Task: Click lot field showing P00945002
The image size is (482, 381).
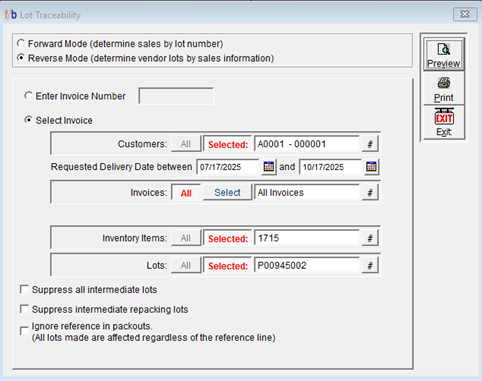Action: [307, 266]
